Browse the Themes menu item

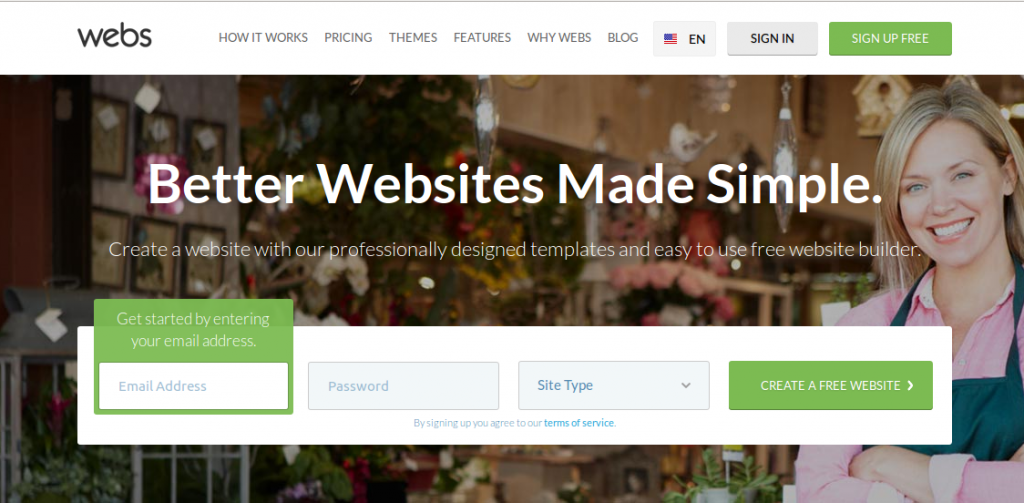coord(413,38)
